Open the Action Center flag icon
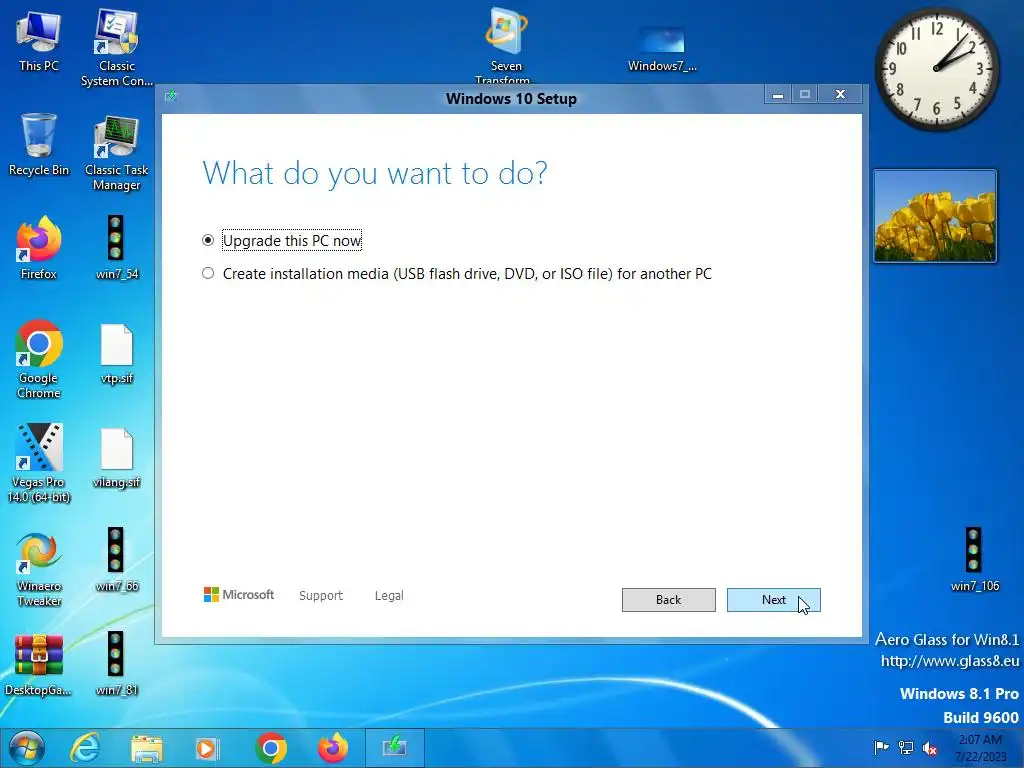The width and height of the screenshot is (1024, 768). [x=881, y=747]
